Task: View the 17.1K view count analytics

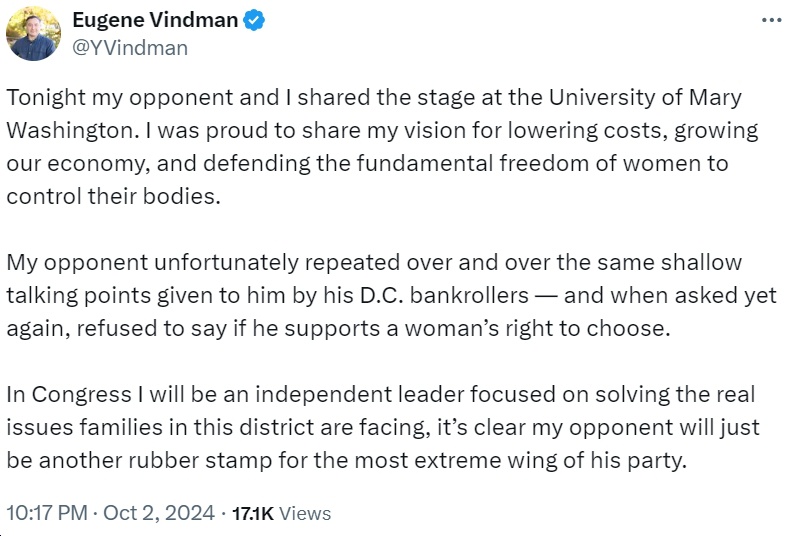Action: [x=251, y=513]
